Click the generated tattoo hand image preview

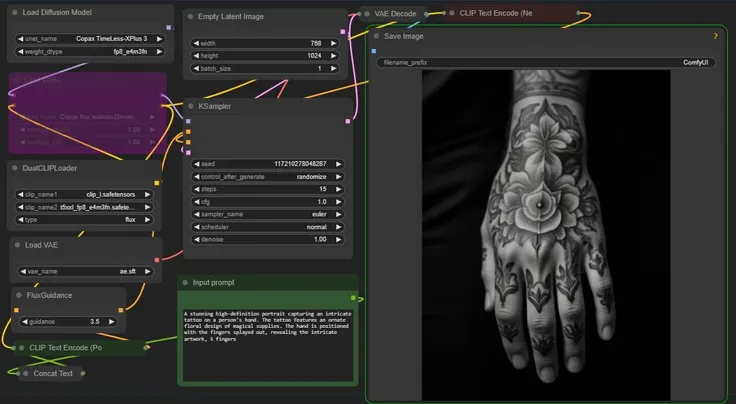pyautogui.click(x=546, y=232)
